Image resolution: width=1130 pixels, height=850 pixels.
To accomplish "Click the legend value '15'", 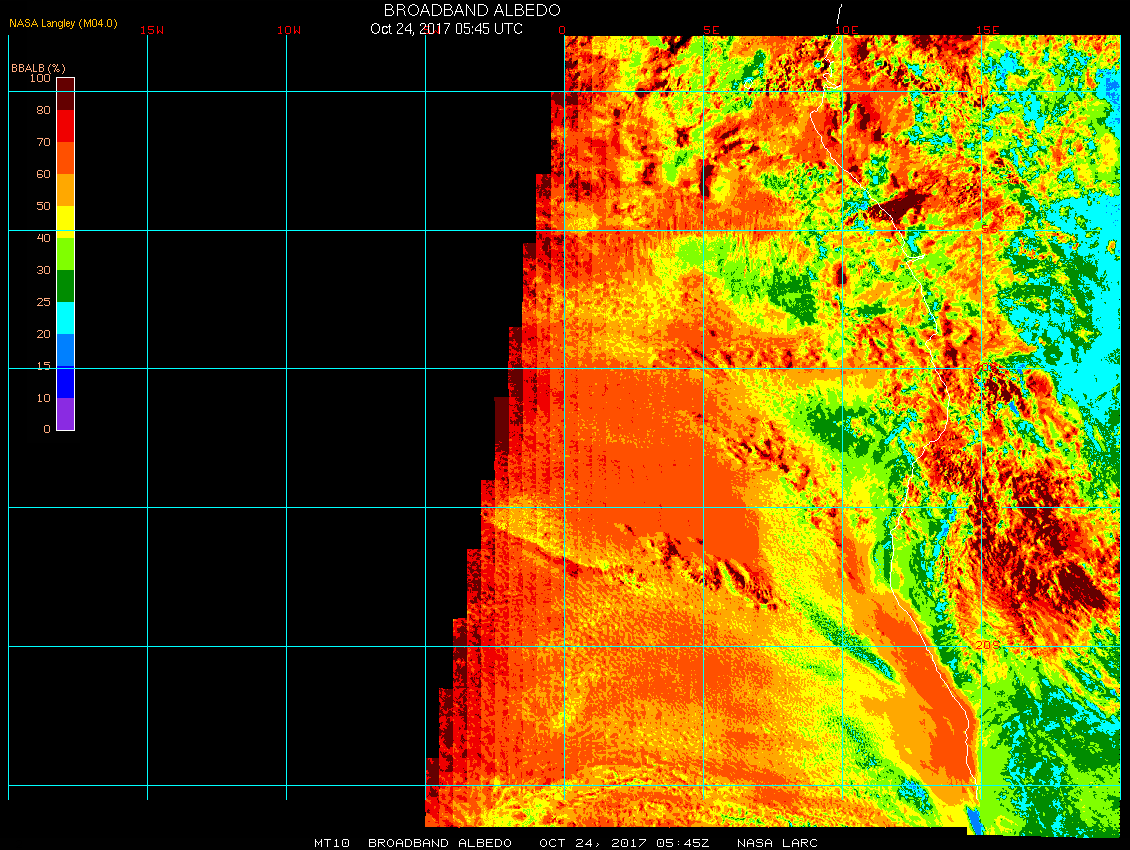I will (43, 366).
